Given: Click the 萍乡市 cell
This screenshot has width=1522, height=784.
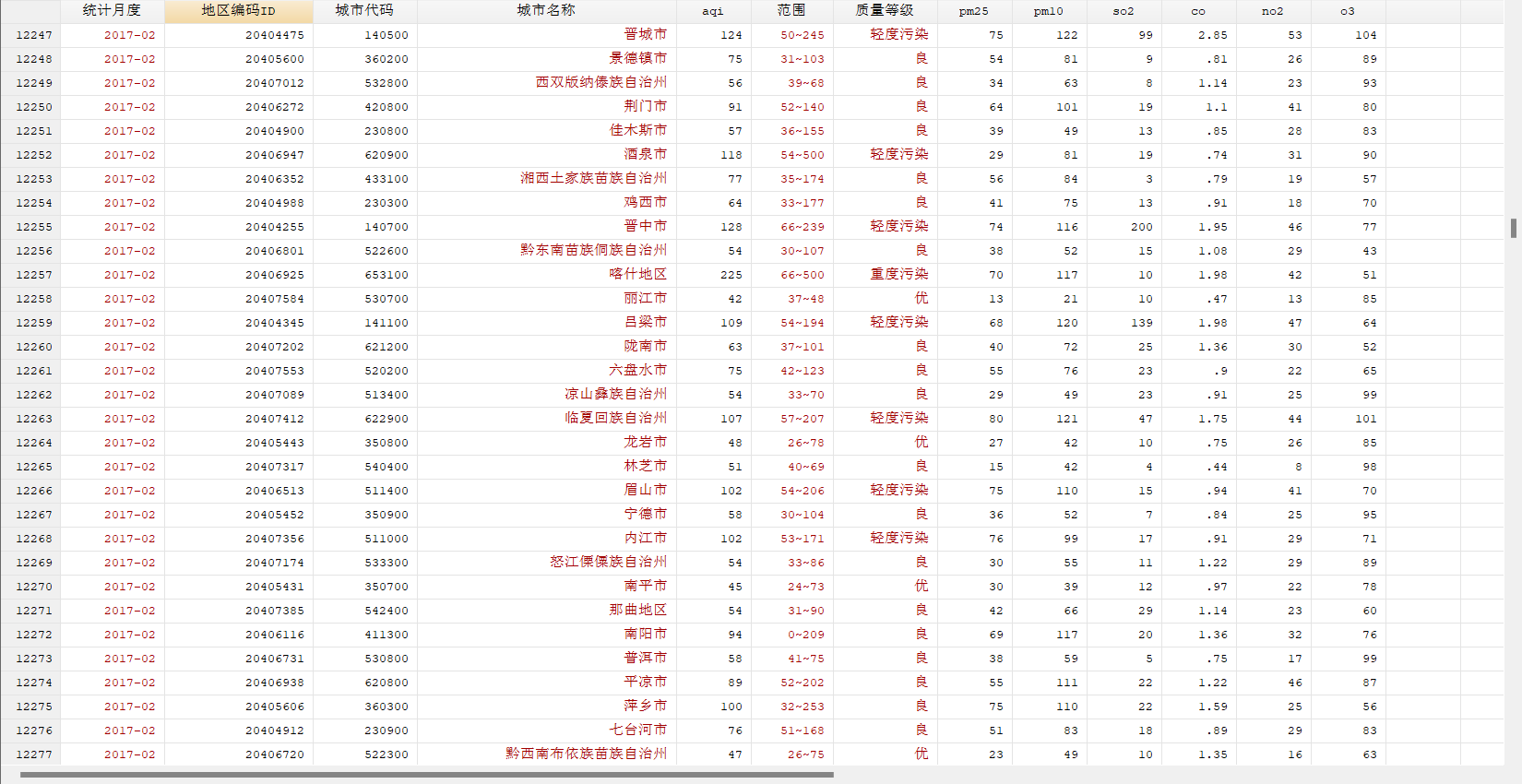Looking at the screenshot, I should [547, 707].
